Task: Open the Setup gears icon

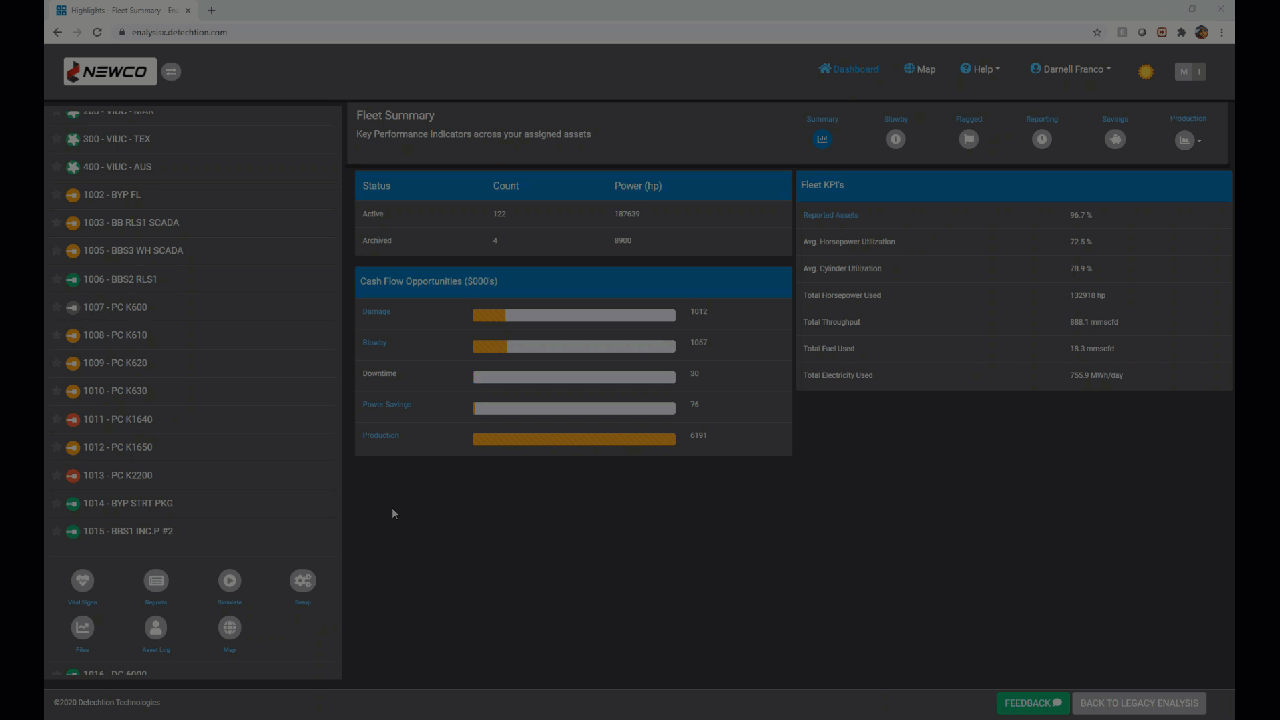Action: coord(302,581)
